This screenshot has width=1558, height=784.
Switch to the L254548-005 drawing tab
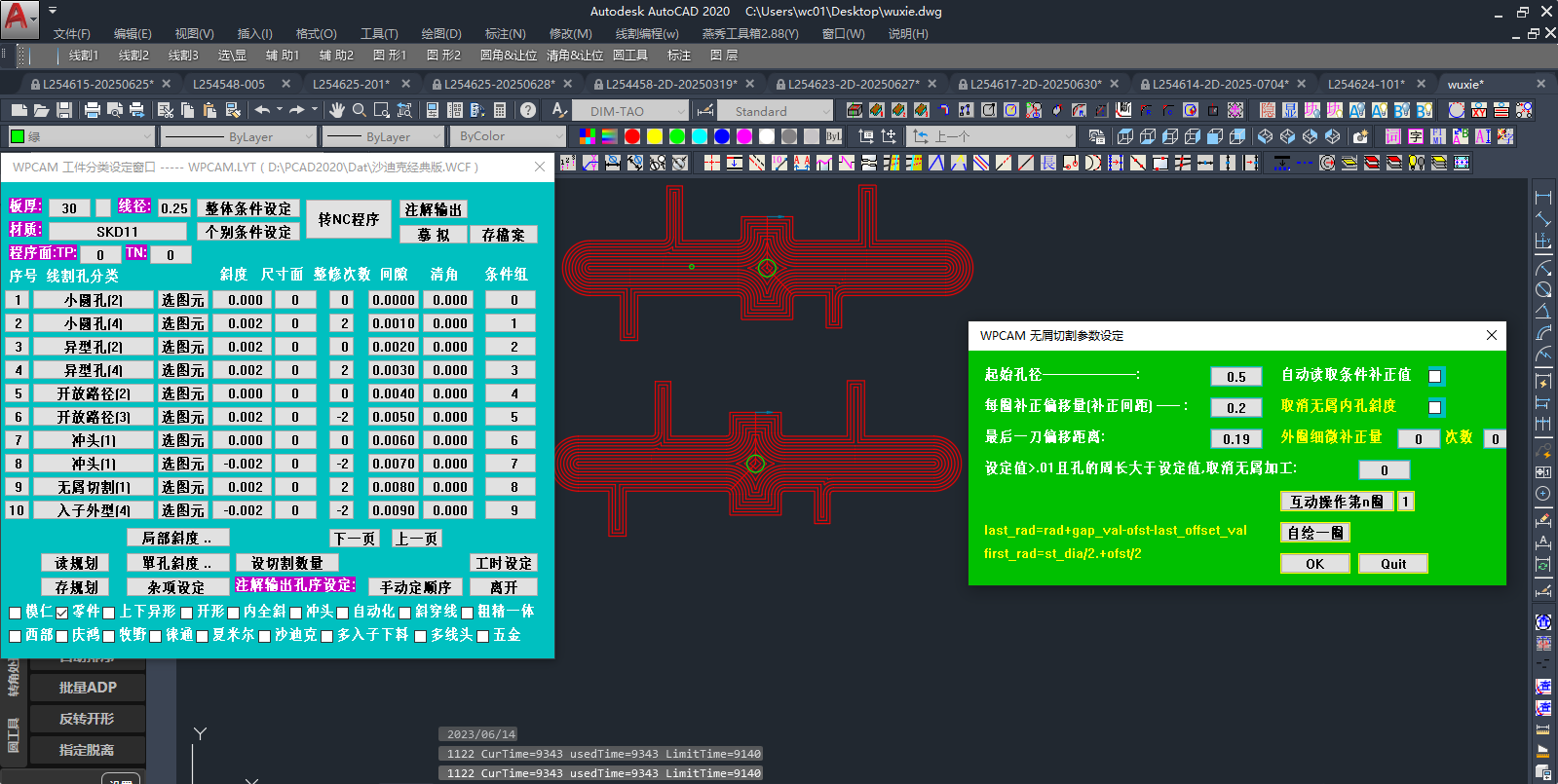pos(229,84)
